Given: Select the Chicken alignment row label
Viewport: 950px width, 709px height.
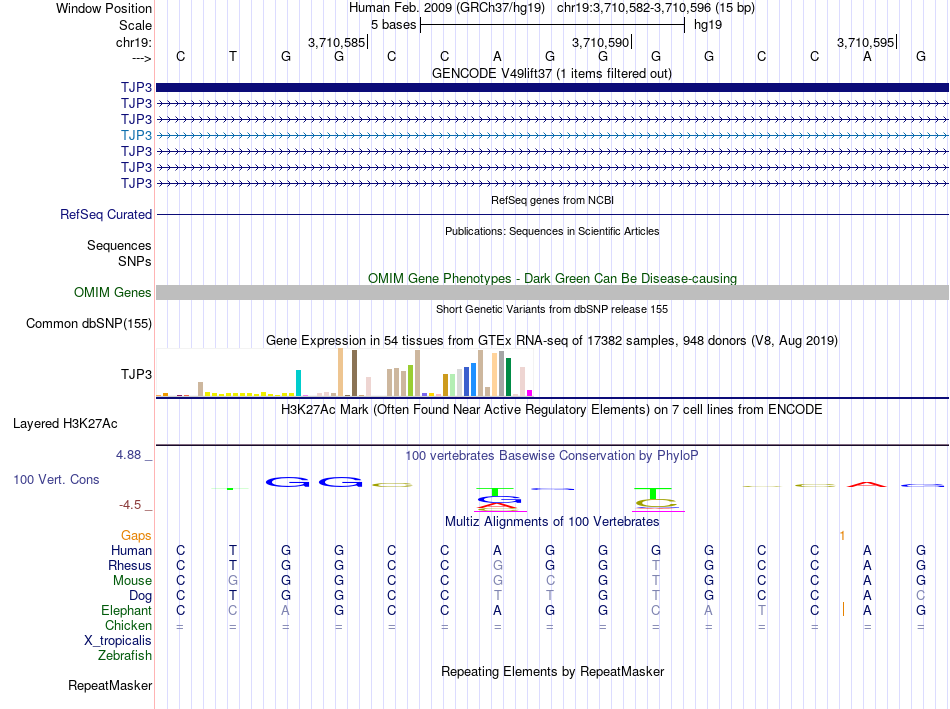Looking at the screenshot, I should point(128,625).
